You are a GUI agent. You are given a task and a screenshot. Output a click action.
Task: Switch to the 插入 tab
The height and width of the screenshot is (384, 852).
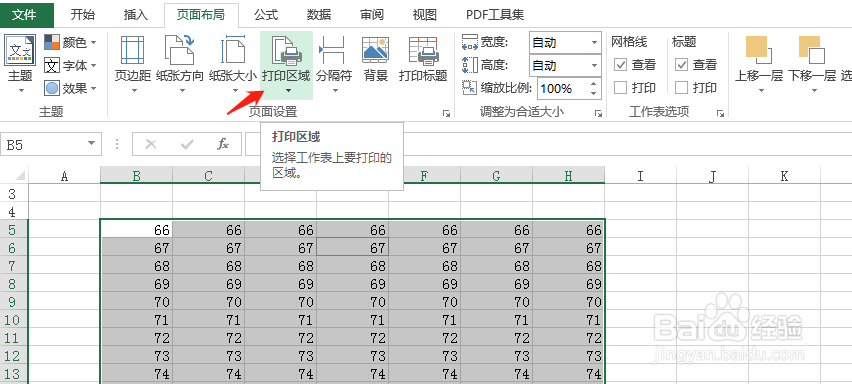136,15
